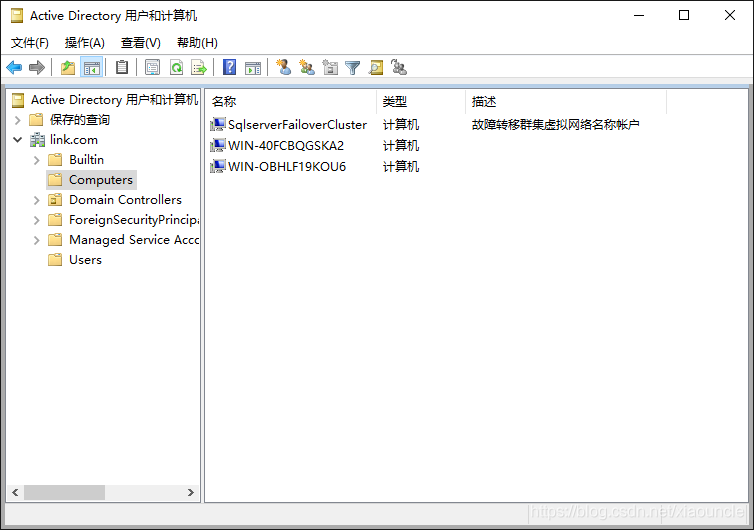Select the root Active Directory 用户和计算机 node
The width and height of the screenshot is (754, 530).
coord(114,100)
